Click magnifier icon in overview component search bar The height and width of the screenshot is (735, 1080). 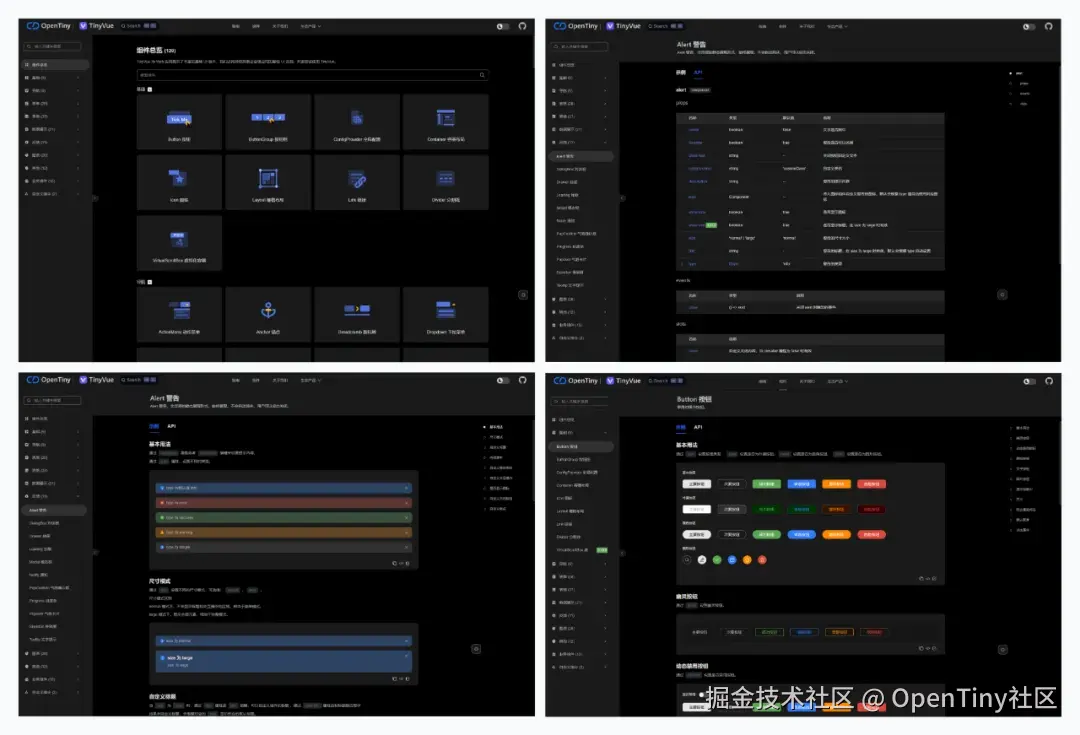point(482,75)
